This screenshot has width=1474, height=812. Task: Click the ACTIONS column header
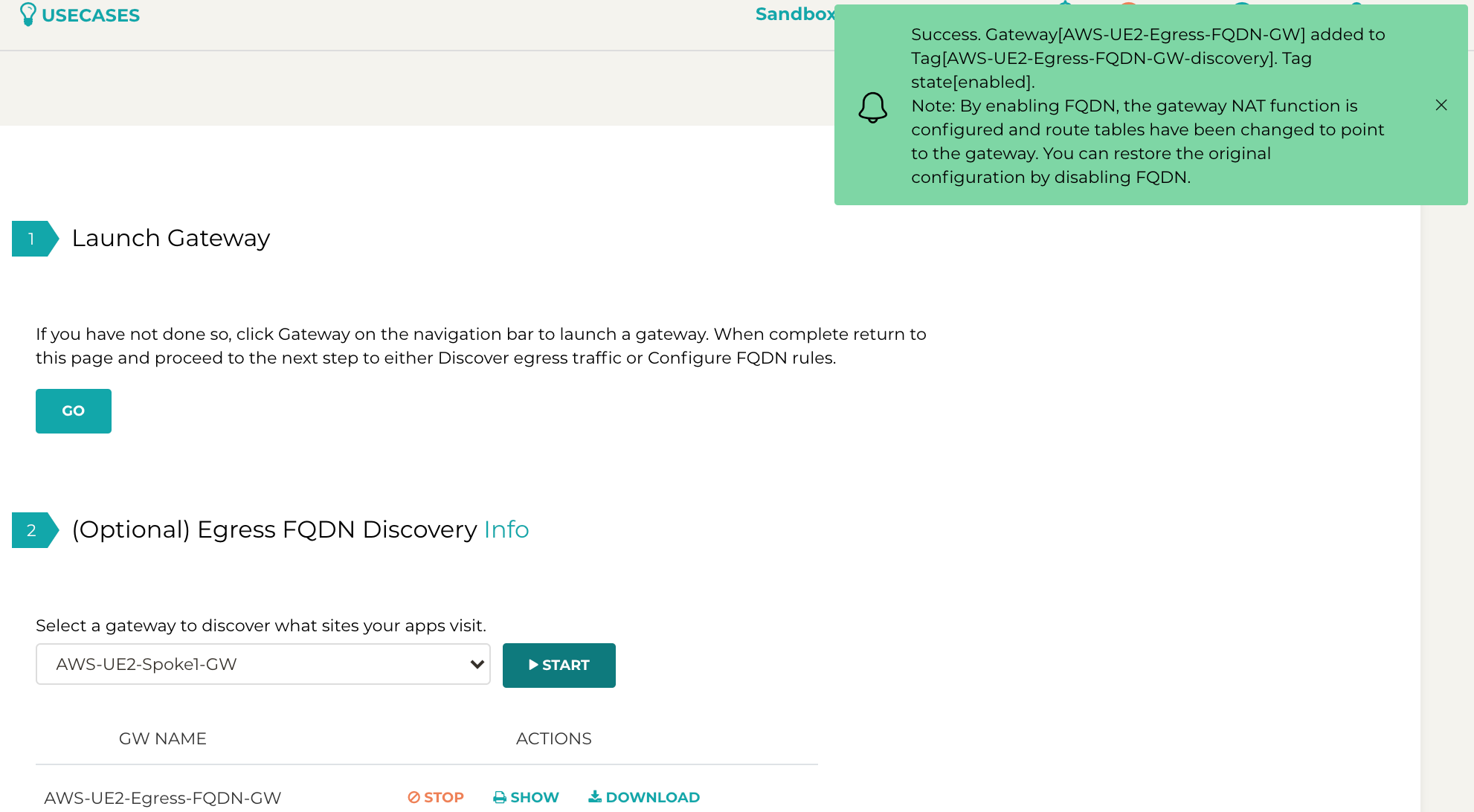pyautogui.click(x=554, y=738)
